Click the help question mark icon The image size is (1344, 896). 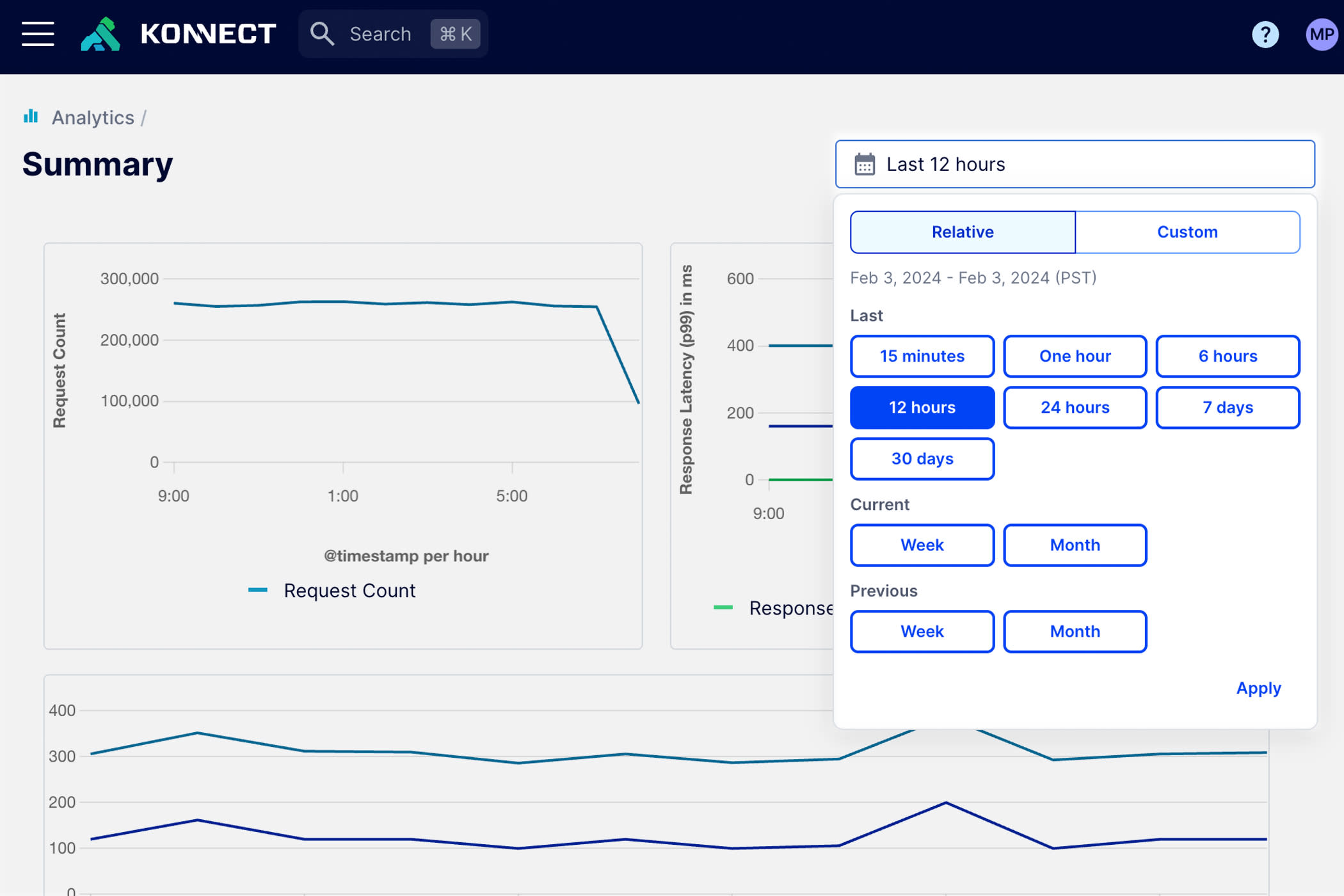(x=1266, y=33)
